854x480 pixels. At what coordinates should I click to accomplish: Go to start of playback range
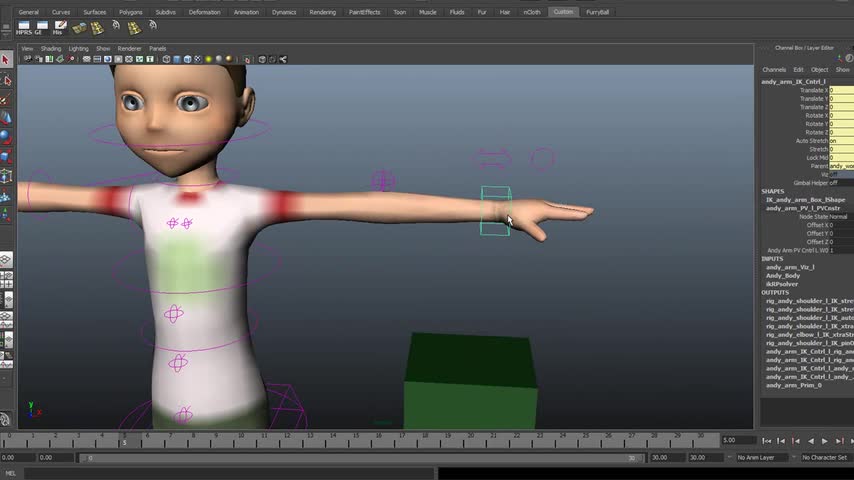click(x=766, y=441)
